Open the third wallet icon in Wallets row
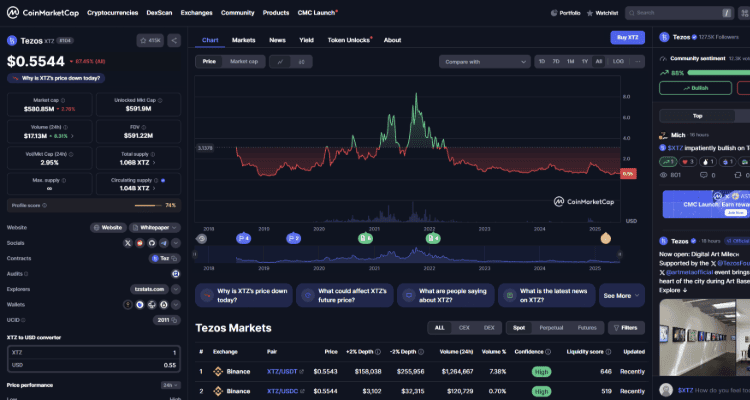 [152, 304]
